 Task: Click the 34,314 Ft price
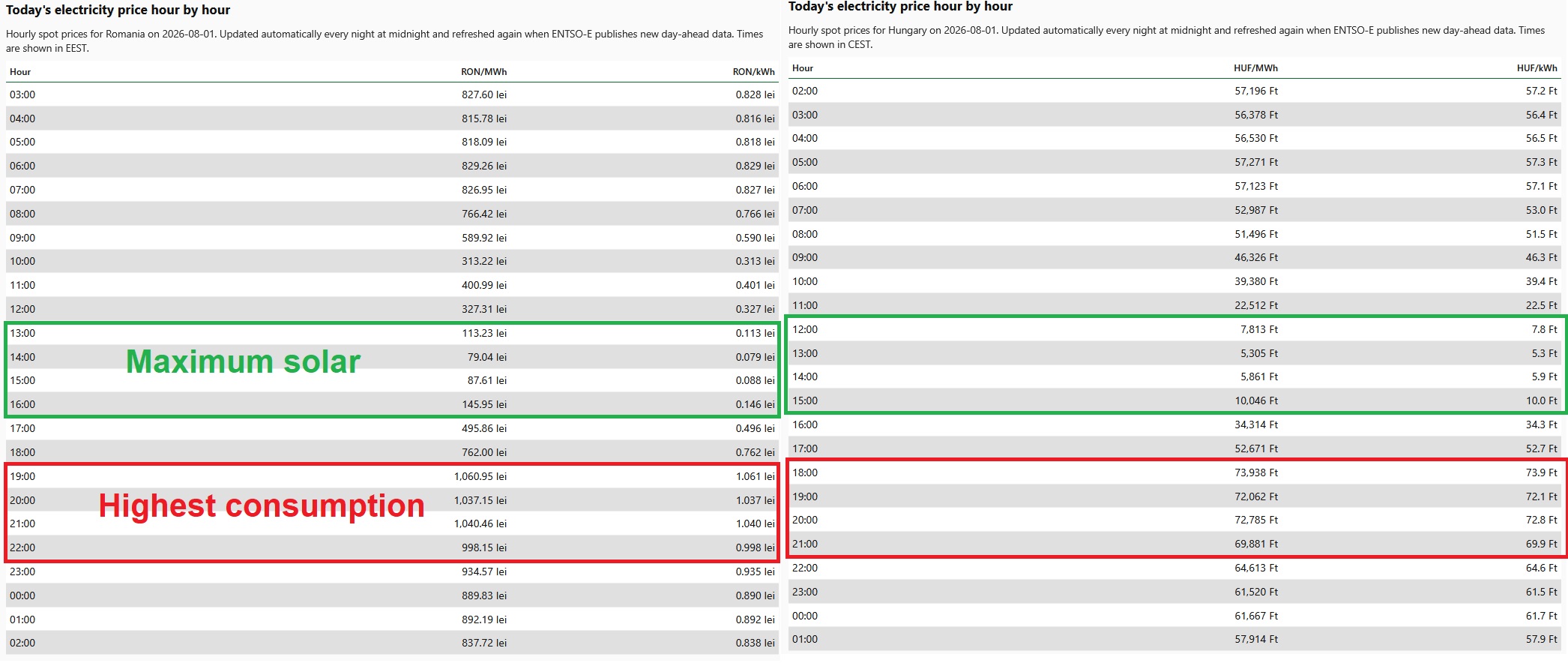tap(1256, 424)
